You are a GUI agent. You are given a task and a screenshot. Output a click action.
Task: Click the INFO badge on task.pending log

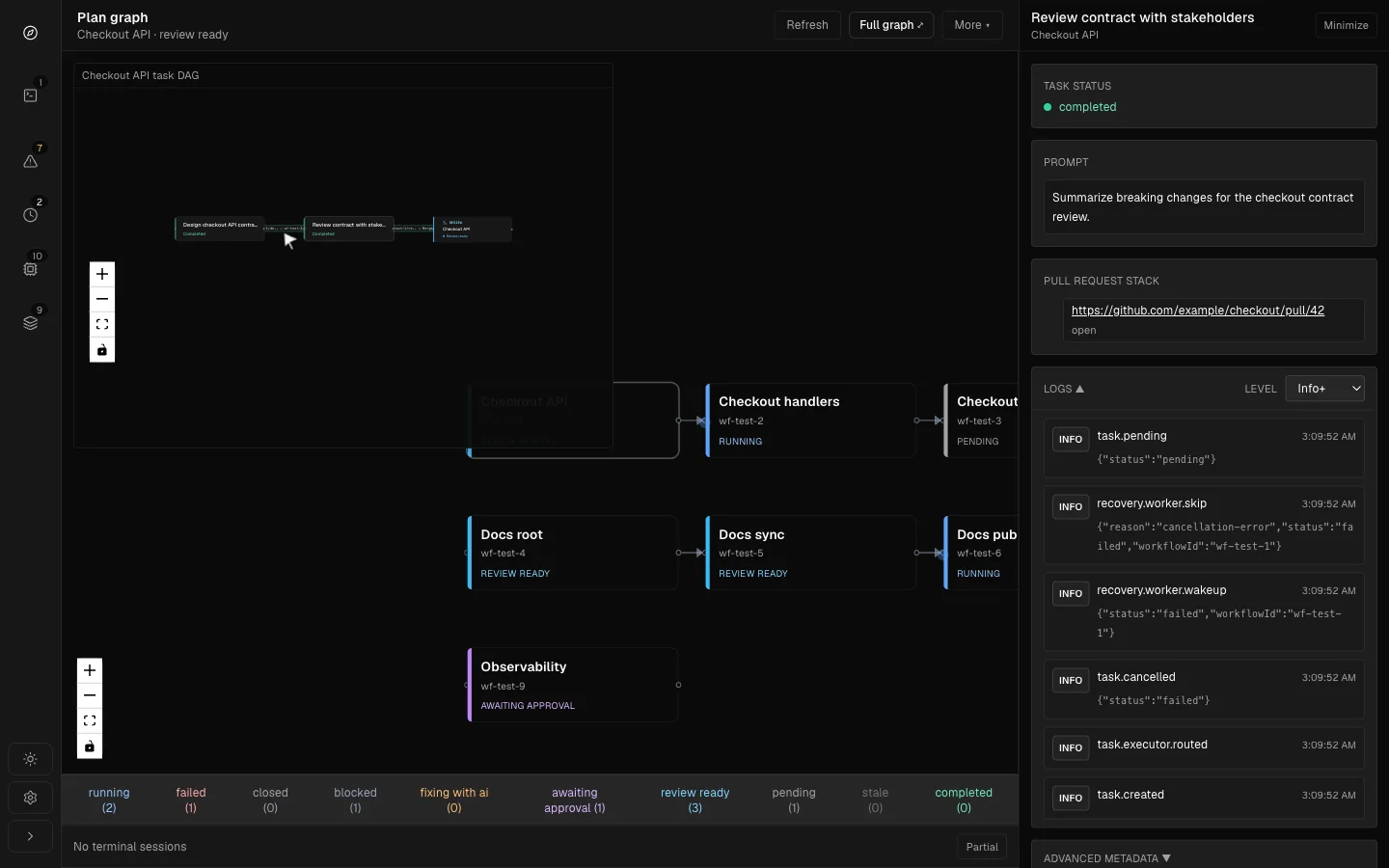(x=1071, y=440)
